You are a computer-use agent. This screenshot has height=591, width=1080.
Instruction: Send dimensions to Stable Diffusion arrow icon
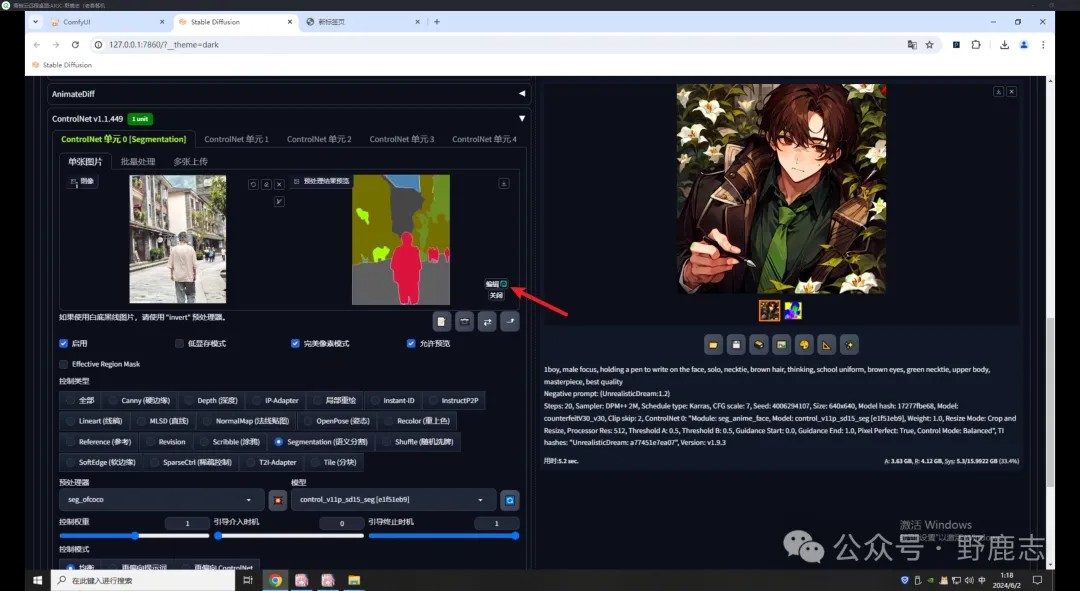[510, 321]
